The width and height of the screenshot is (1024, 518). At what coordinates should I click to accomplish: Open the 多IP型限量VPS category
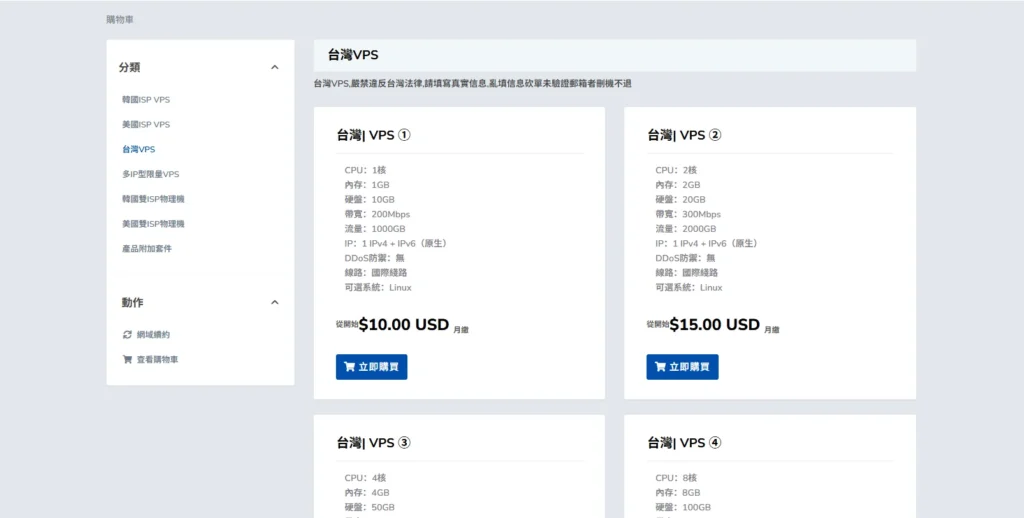150,174
